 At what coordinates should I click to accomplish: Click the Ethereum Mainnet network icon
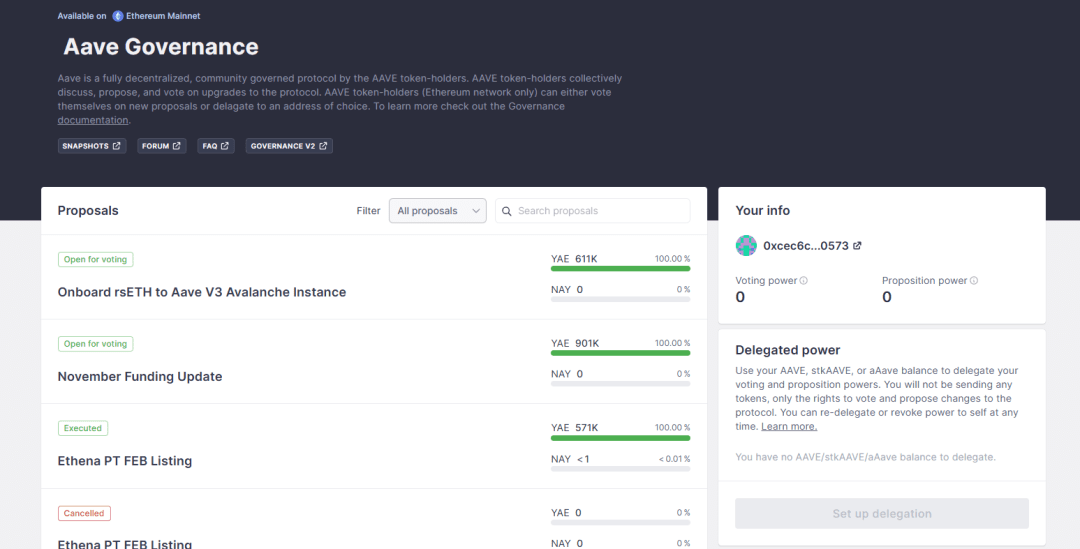[118, 16]
